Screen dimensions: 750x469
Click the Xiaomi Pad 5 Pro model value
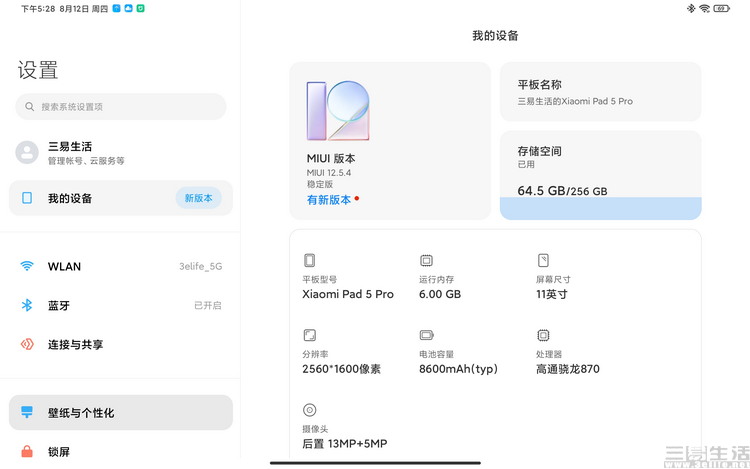[348, 294]
